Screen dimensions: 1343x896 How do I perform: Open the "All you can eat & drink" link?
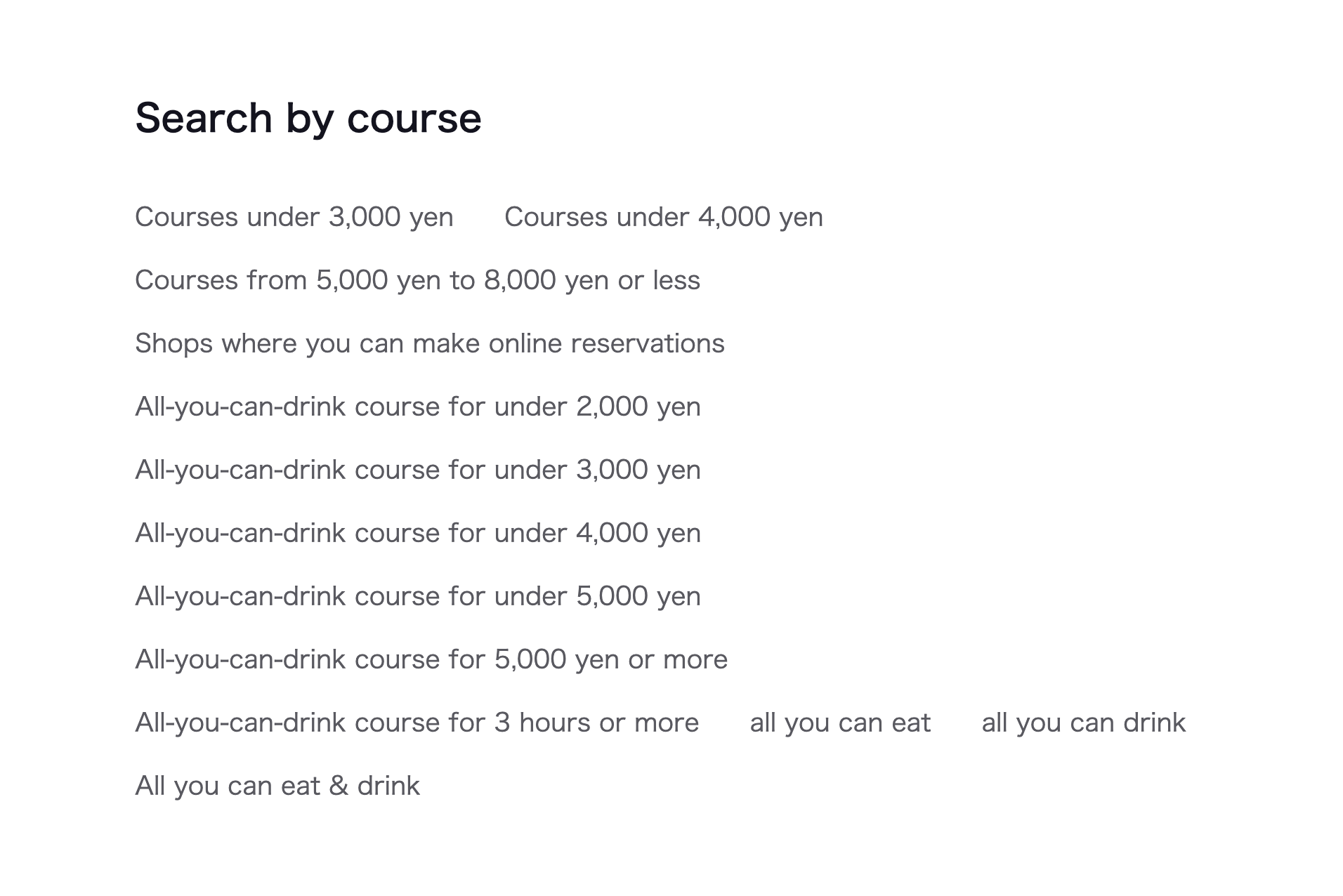pyautogui.click(x=277, y=786)
